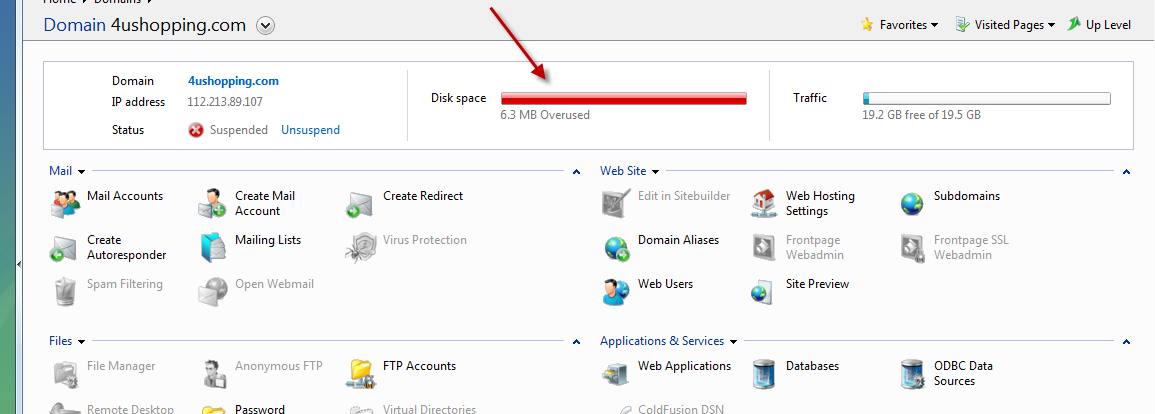The width and height of the screenshot is (1155, 414).
Task: Click the Domain Aliases icon
Action: tap(617, 248)
